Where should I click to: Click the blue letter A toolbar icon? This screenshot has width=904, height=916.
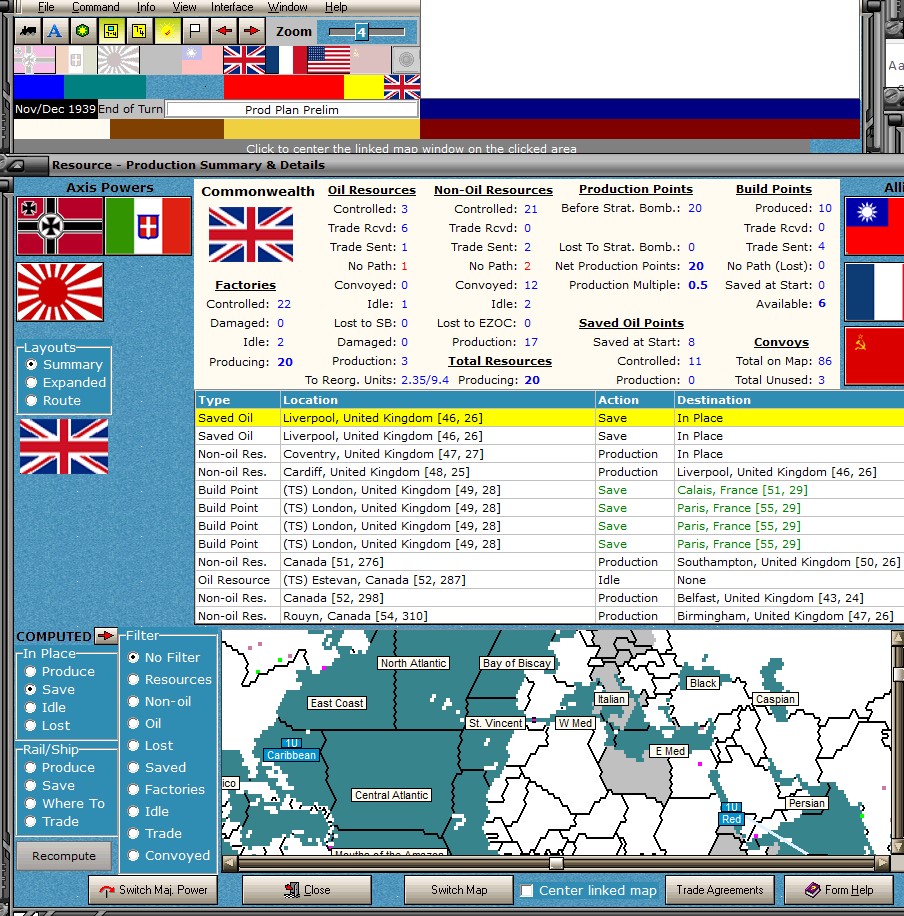54,31
